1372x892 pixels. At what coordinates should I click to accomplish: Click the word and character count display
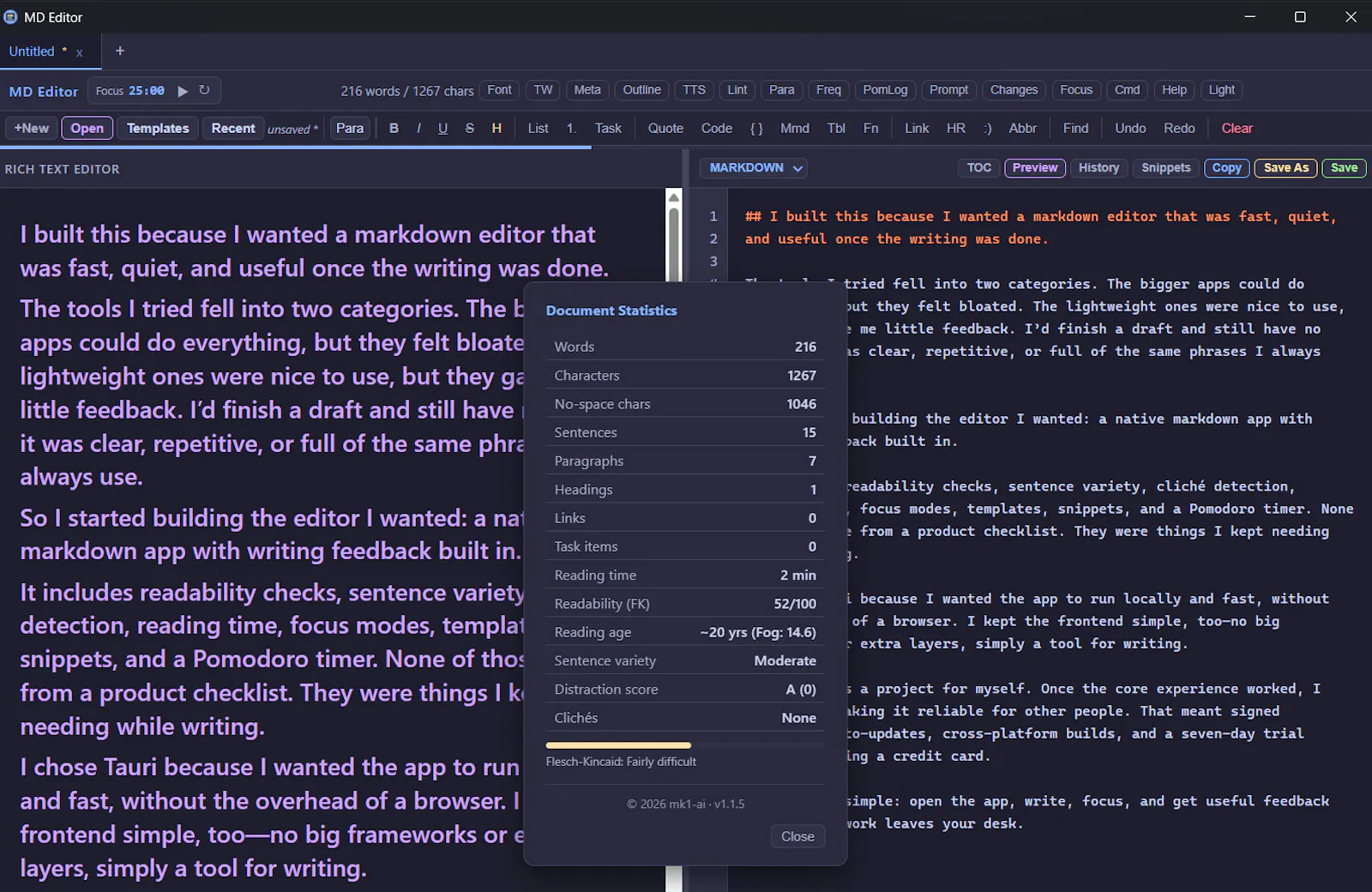tap(406, 91)
